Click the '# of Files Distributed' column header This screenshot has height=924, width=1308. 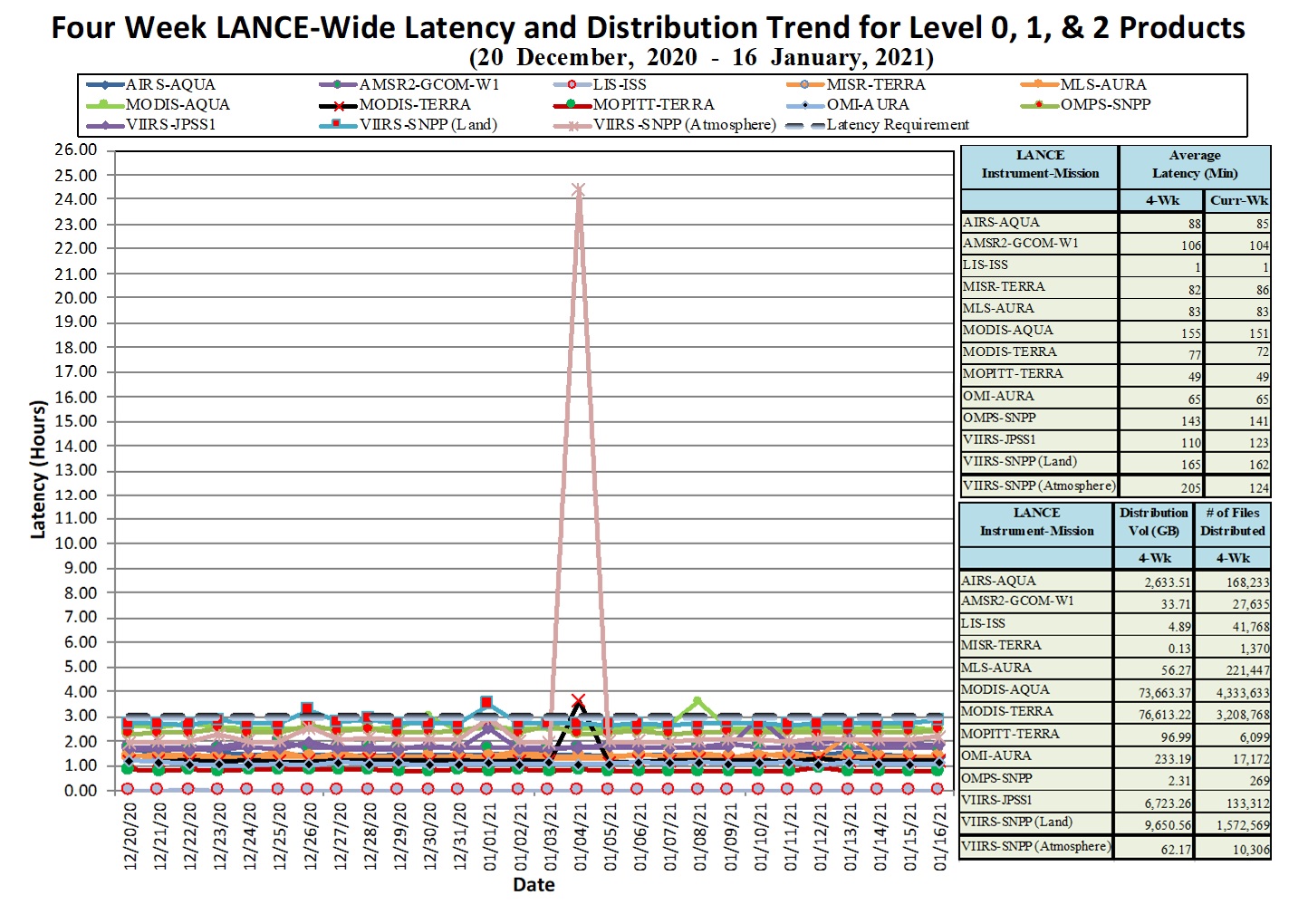(x=1233, y=522)
